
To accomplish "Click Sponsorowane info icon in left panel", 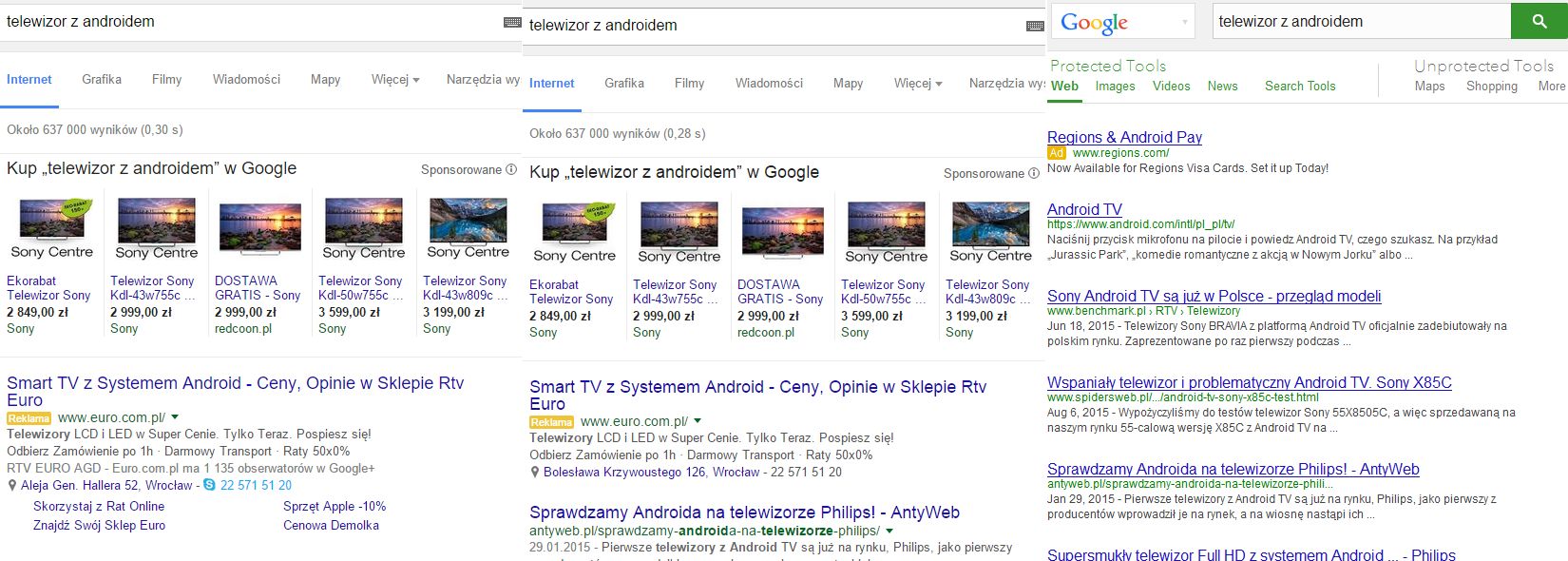I will click(511, 169).
